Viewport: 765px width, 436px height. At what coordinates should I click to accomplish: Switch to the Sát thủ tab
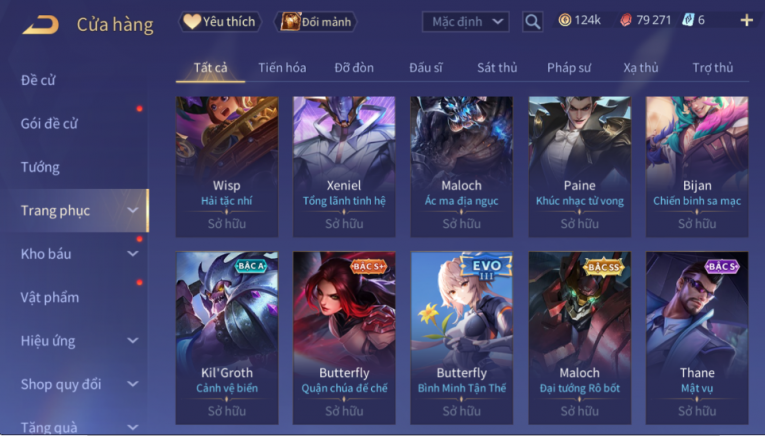(497, 68)
